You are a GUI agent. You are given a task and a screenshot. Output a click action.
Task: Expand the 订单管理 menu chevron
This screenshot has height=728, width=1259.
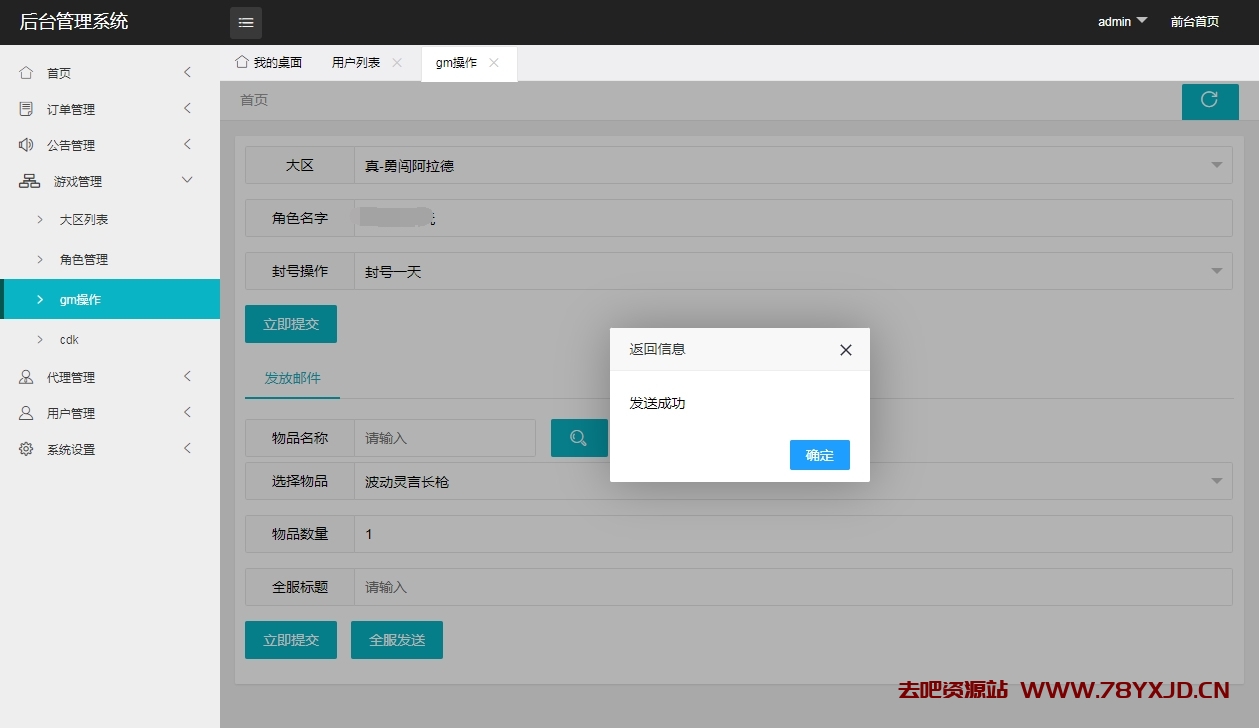(187, 108)
